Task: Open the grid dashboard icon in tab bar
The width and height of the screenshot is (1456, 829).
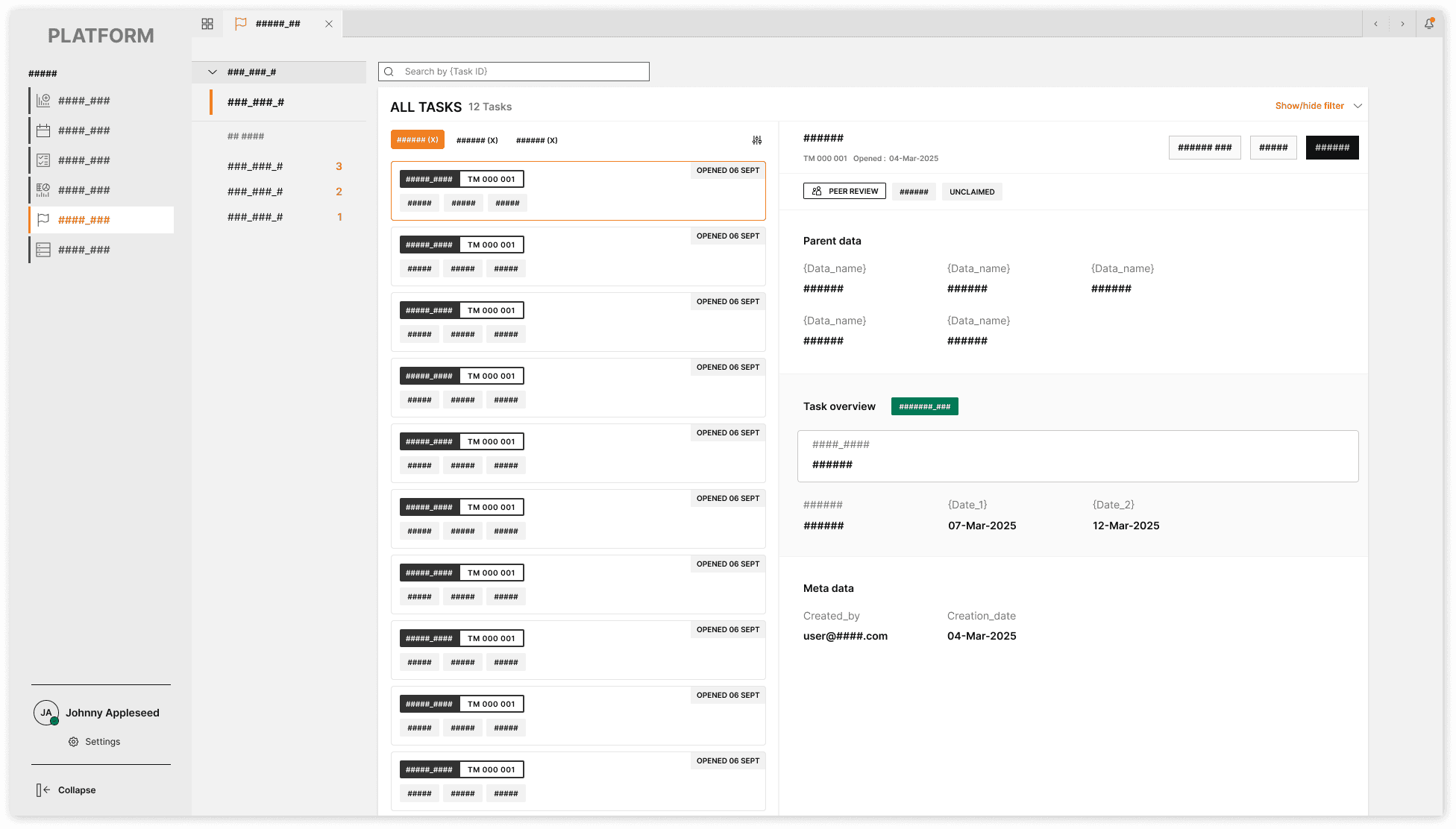Action: [207, 24]
